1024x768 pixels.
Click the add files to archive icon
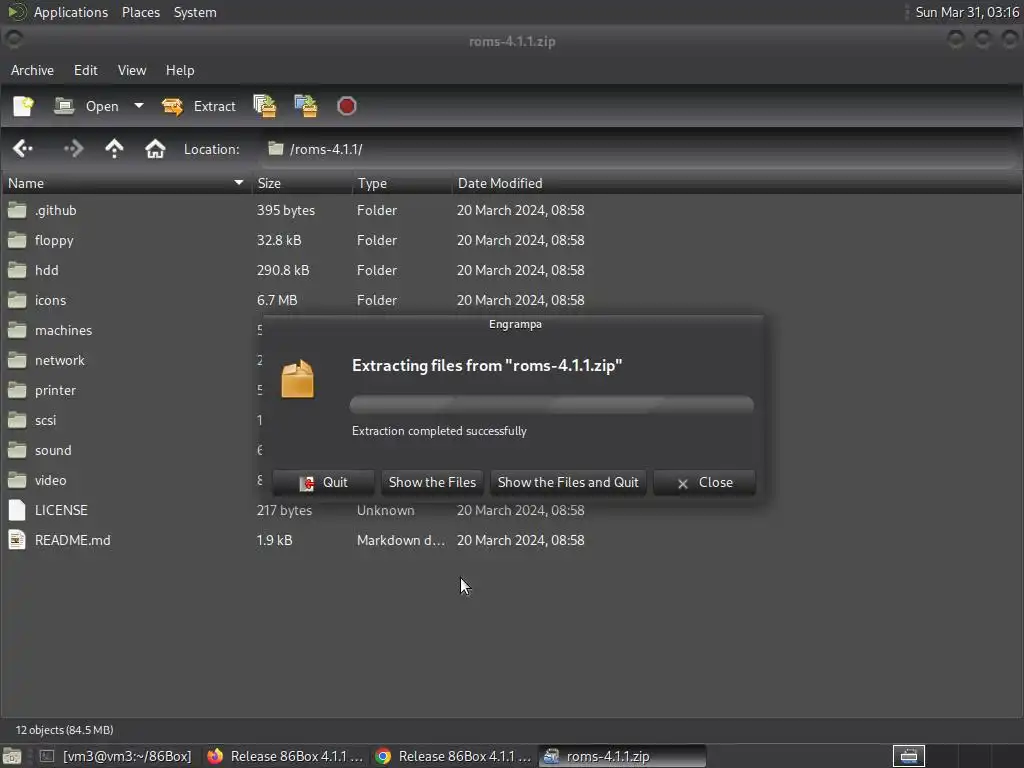pos(265,106)
